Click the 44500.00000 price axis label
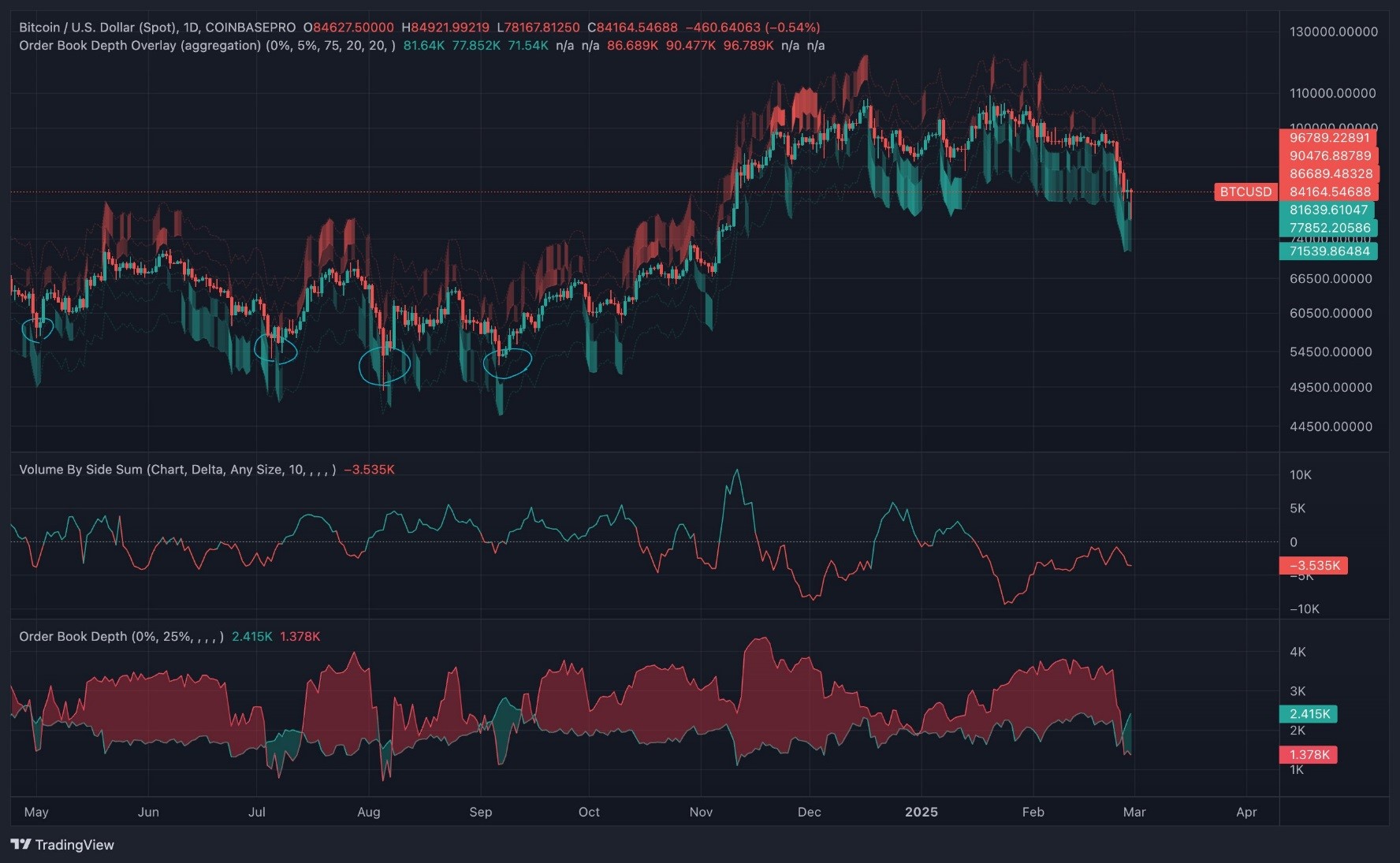1400x863 pixels. [x=1331, y=426]
